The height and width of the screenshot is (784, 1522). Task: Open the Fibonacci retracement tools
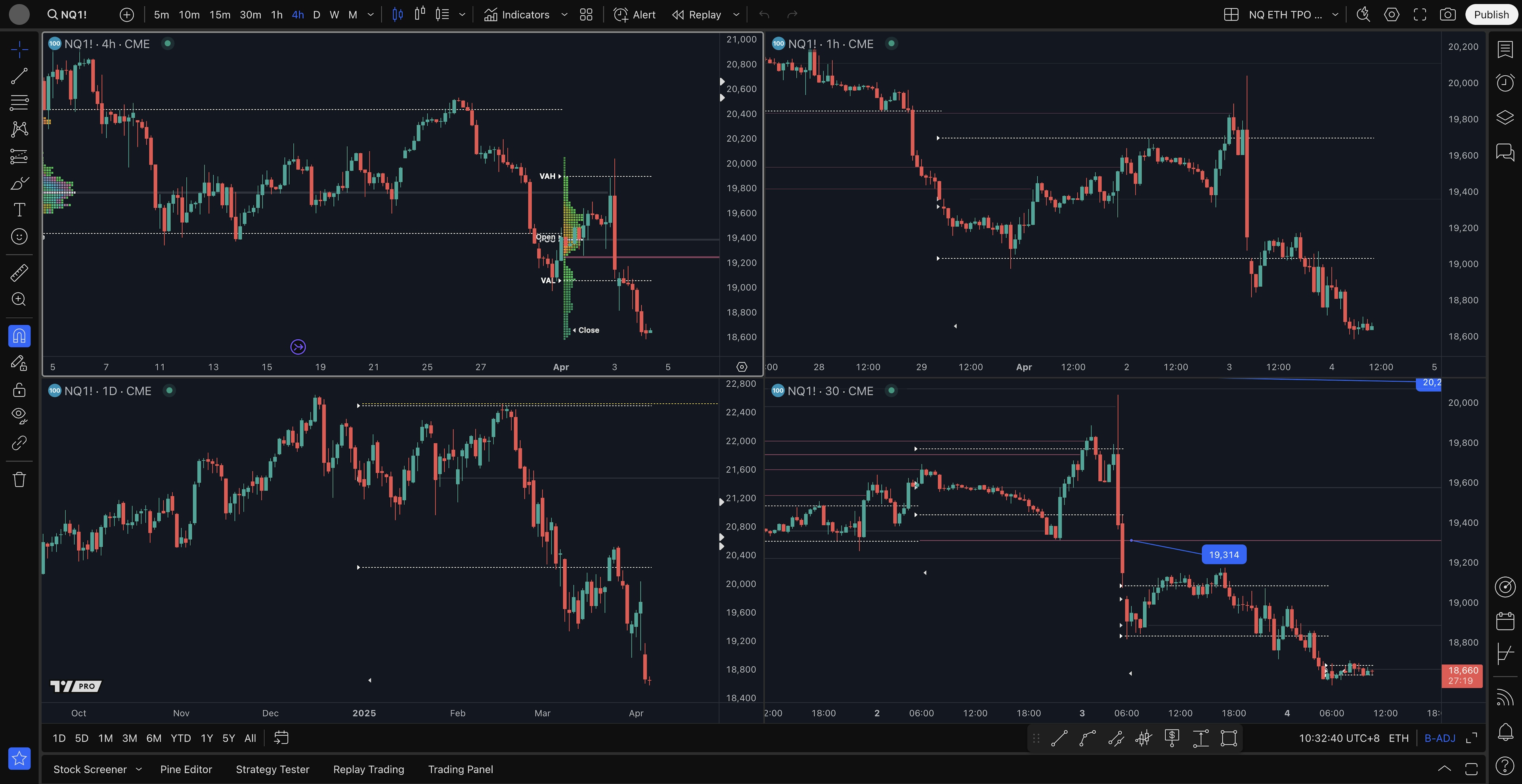tap(19, 102)
